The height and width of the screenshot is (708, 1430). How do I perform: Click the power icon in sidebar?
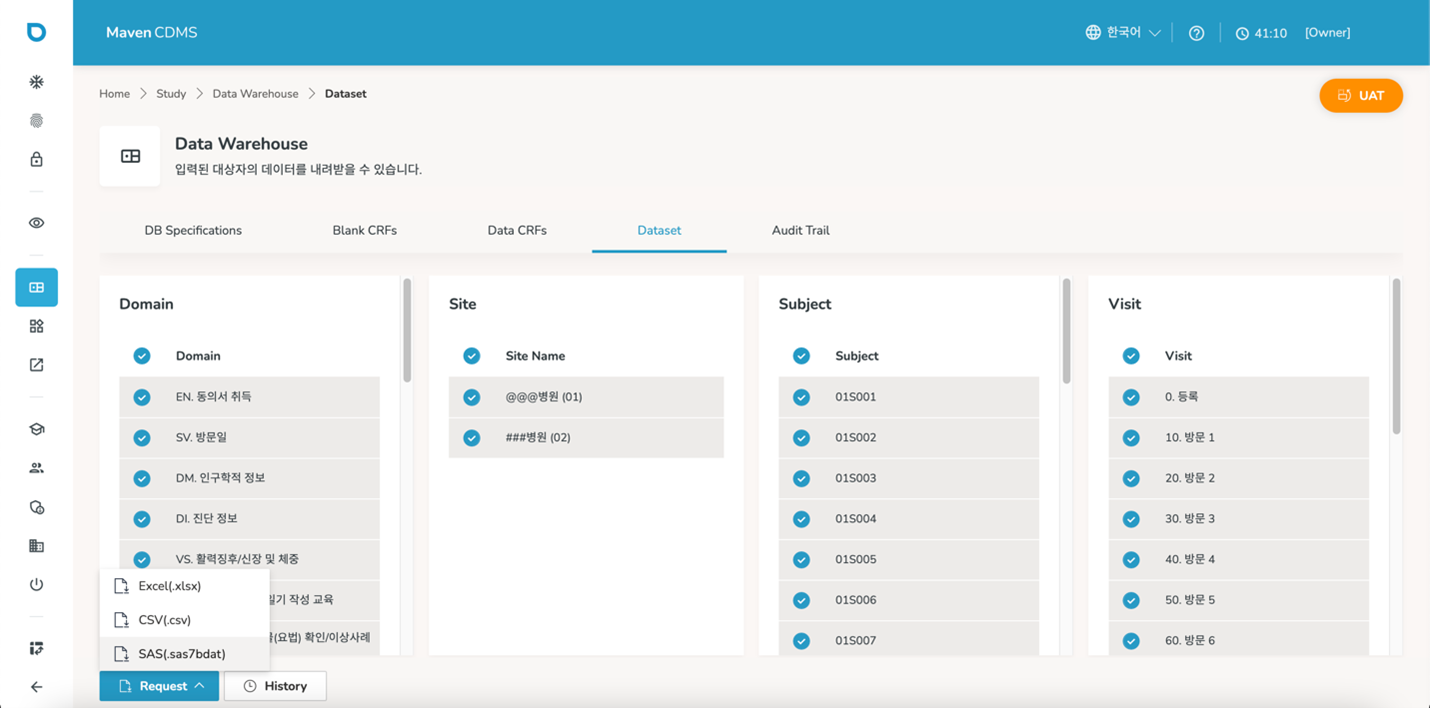click(36, 585)
